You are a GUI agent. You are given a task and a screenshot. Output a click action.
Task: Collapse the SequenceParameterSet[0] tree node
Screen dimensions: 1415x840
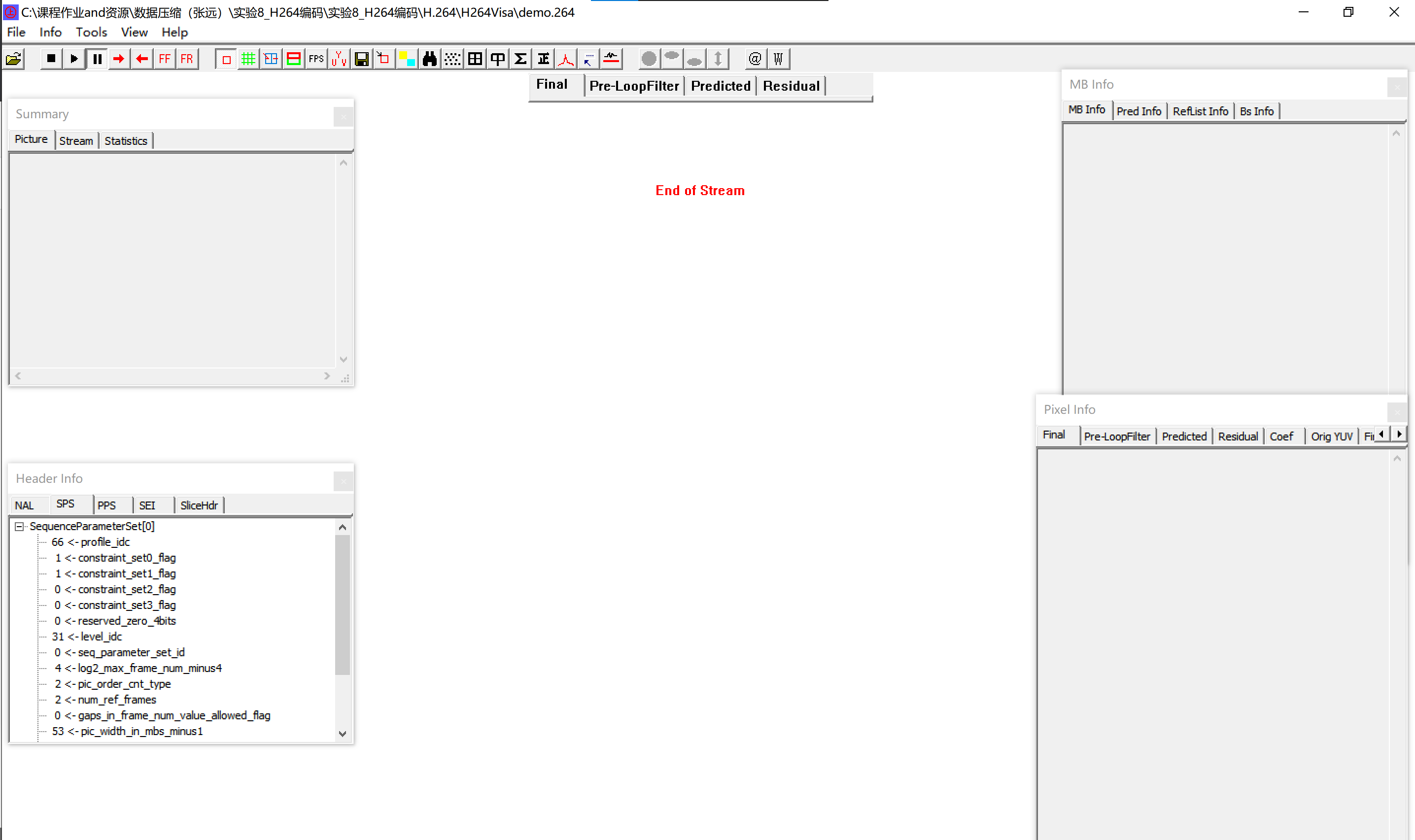click(x=19, y=526)
